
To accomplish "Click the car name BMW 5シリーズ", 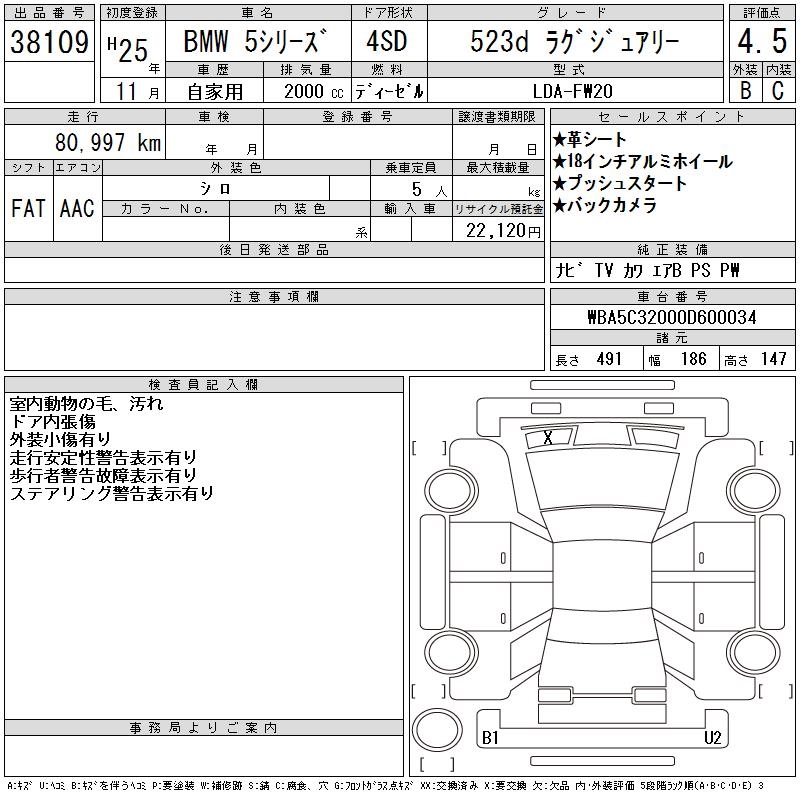I will click(x=255, y=41).
